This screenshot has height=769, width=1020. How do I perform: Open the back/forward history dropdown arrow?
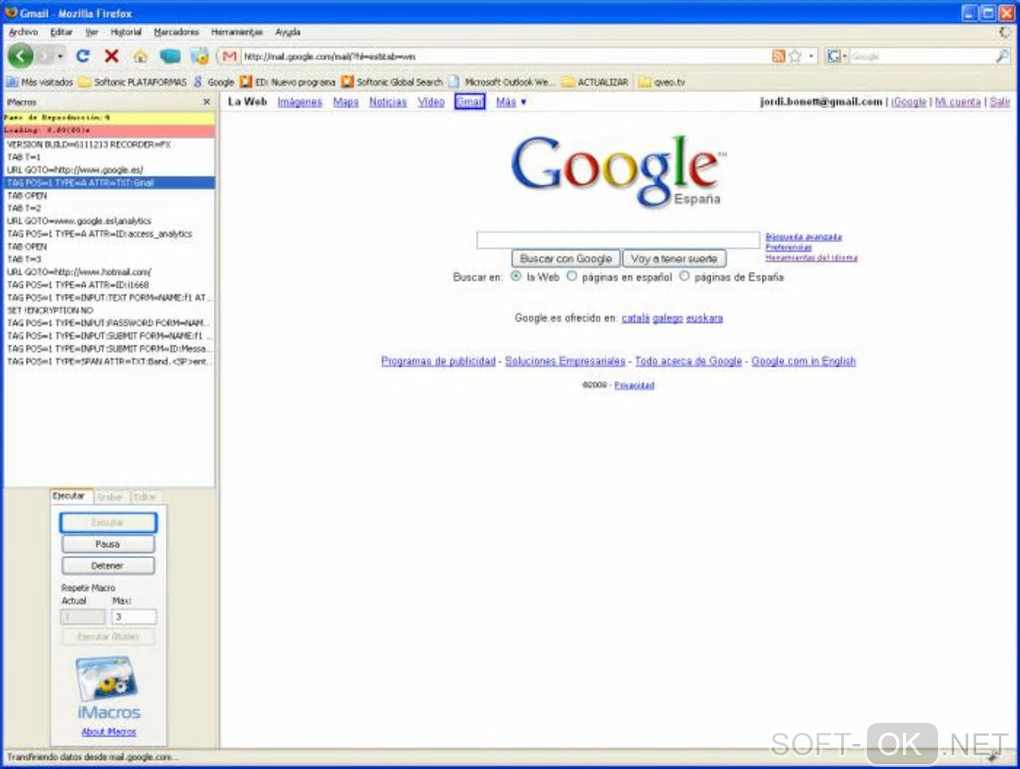(x=60, y=57)
